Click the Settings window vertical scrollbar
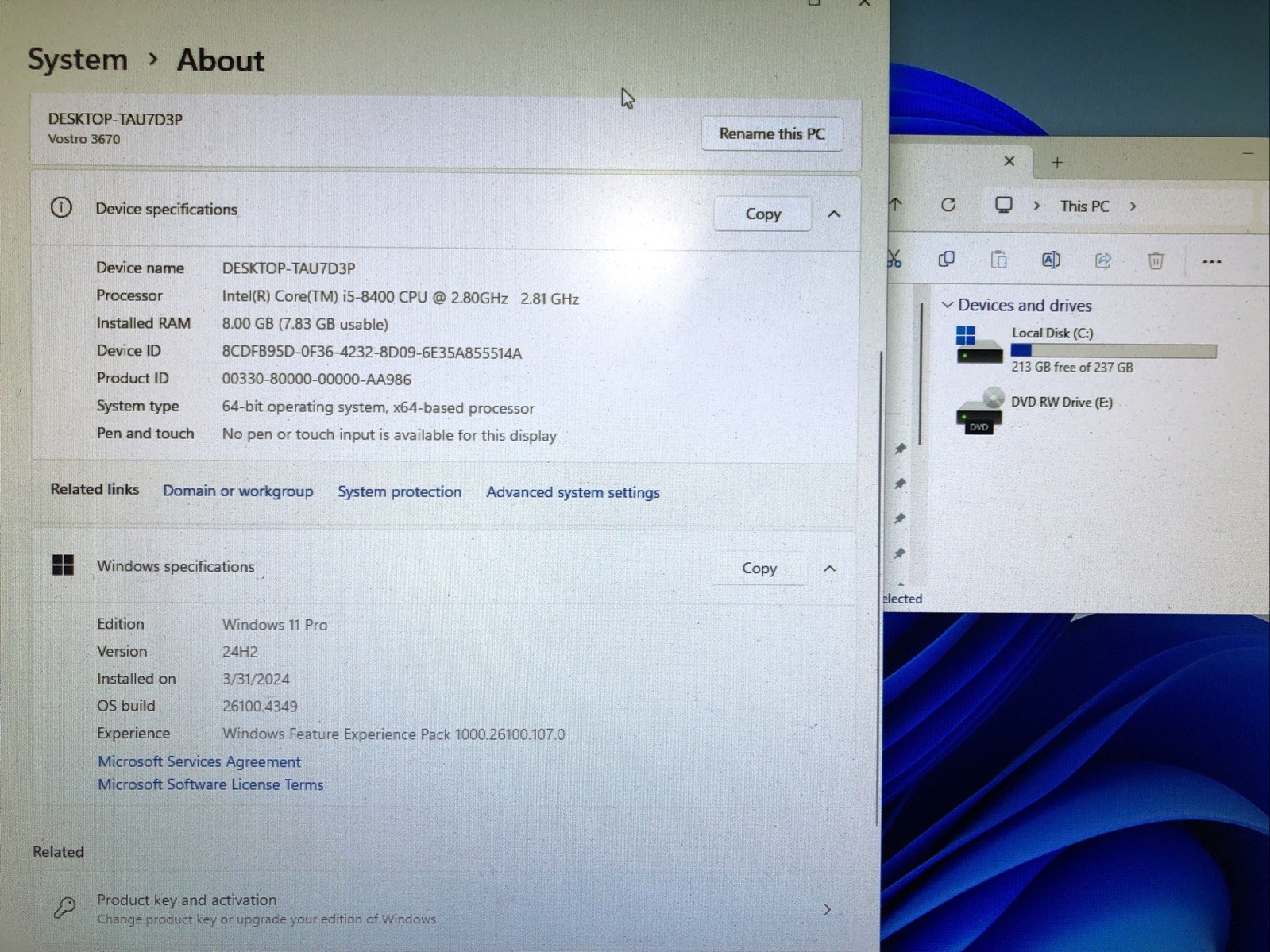 click(x=878, y=588)
